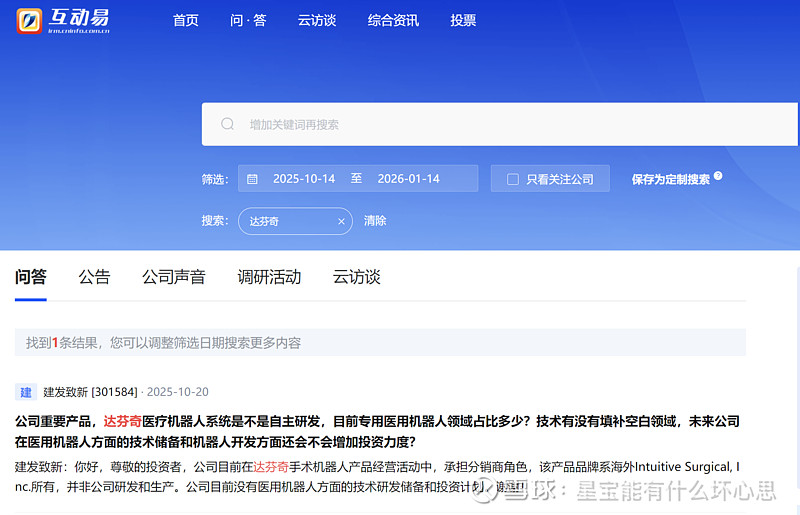Open the question about 达芬奇医疗机器人系统

click(x=377, y=431)
